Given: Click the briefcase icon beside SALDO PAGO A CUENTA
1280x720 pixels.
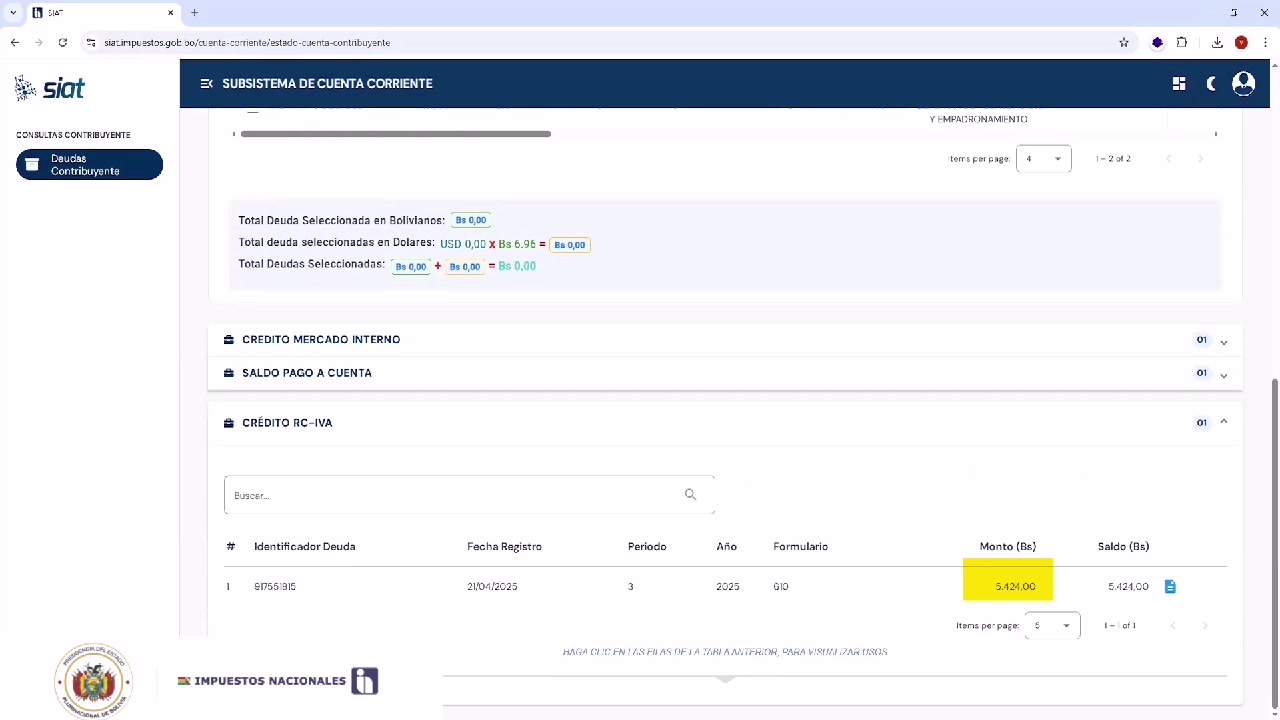Looking at the screenshot, I should [229, 373].
